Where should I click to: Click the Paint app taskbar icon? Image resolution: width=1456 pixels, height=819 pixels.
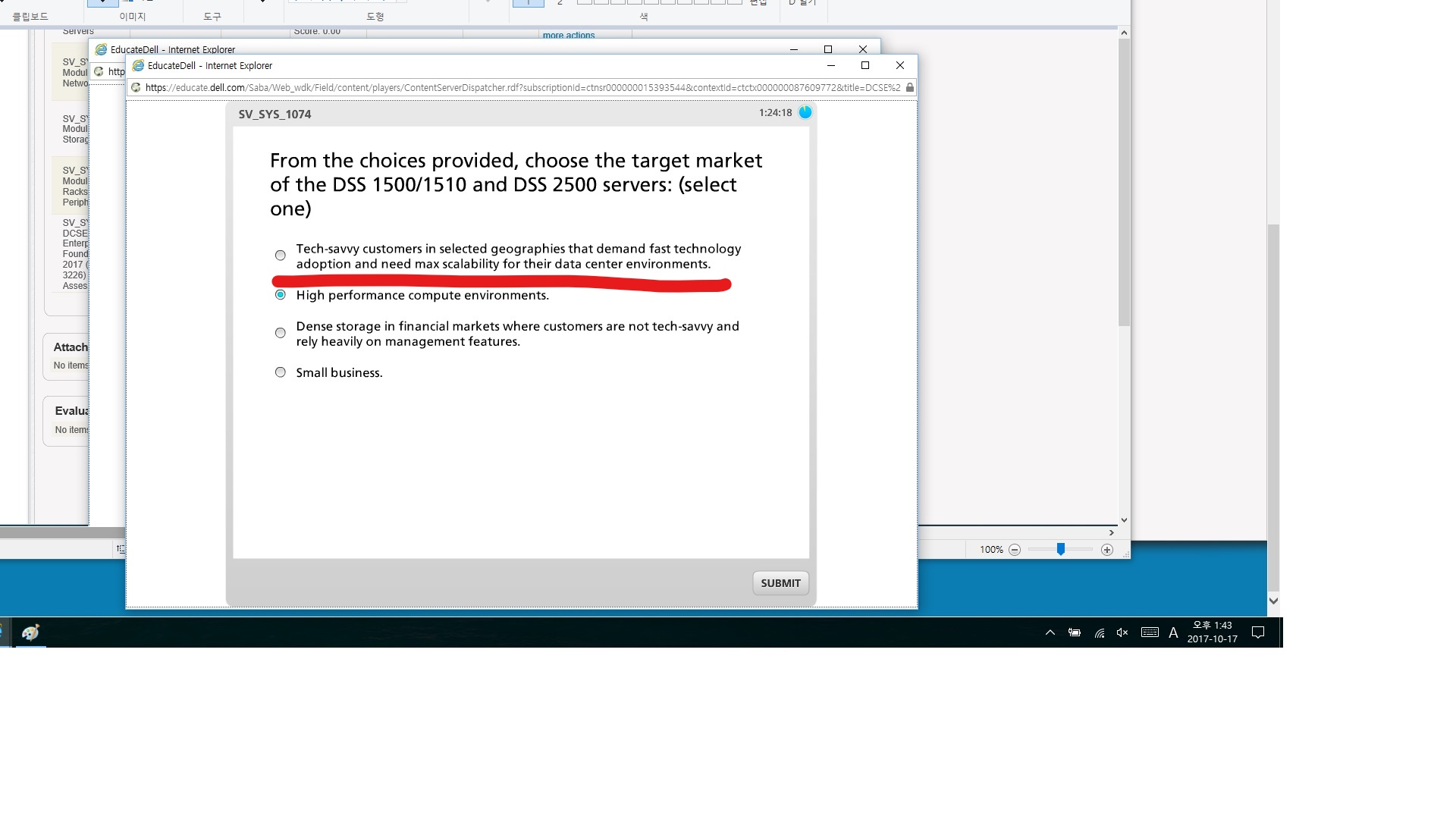(x=30, y=632)
